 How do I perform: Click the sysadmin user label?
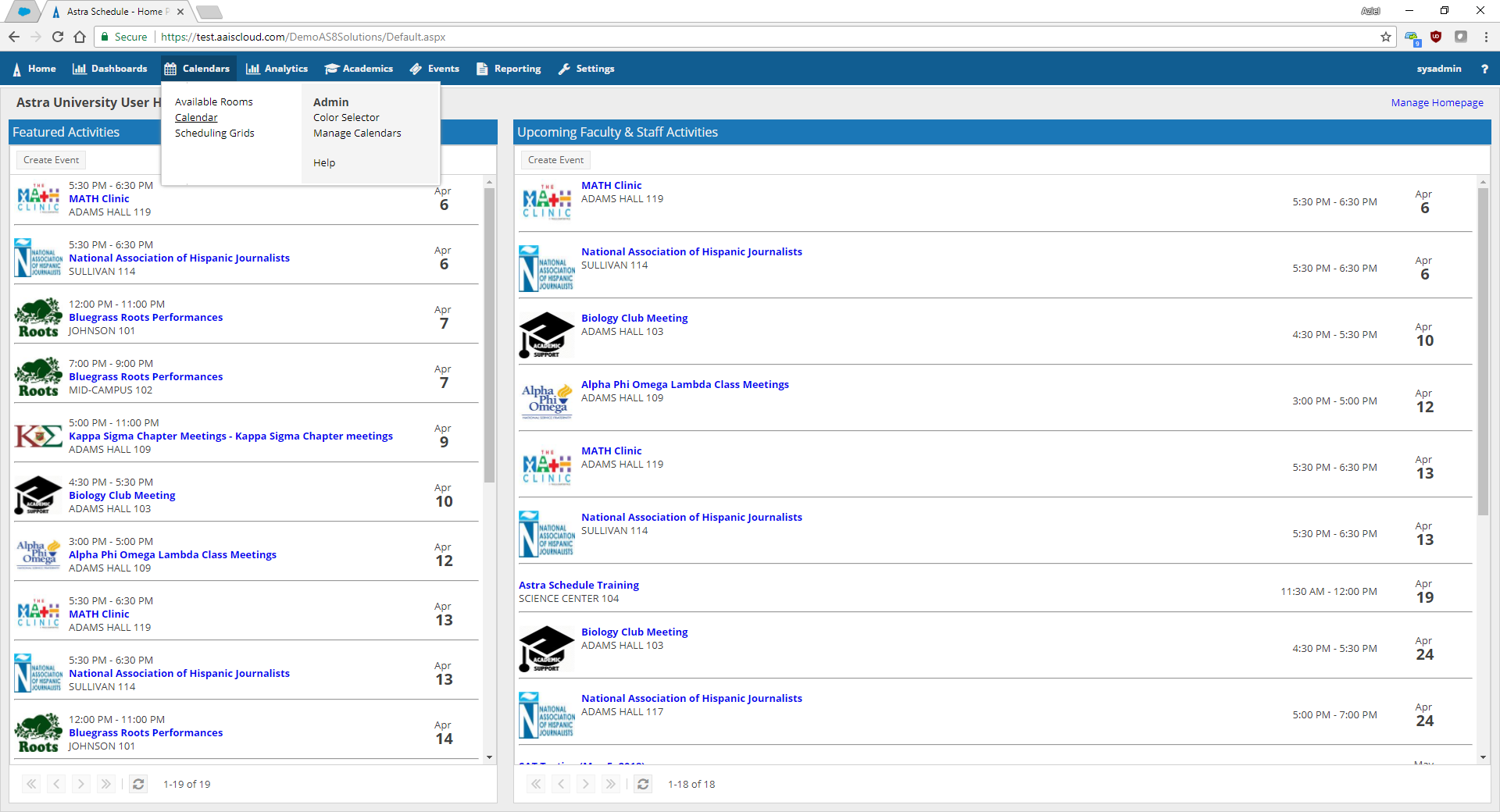coord(1438,69)
